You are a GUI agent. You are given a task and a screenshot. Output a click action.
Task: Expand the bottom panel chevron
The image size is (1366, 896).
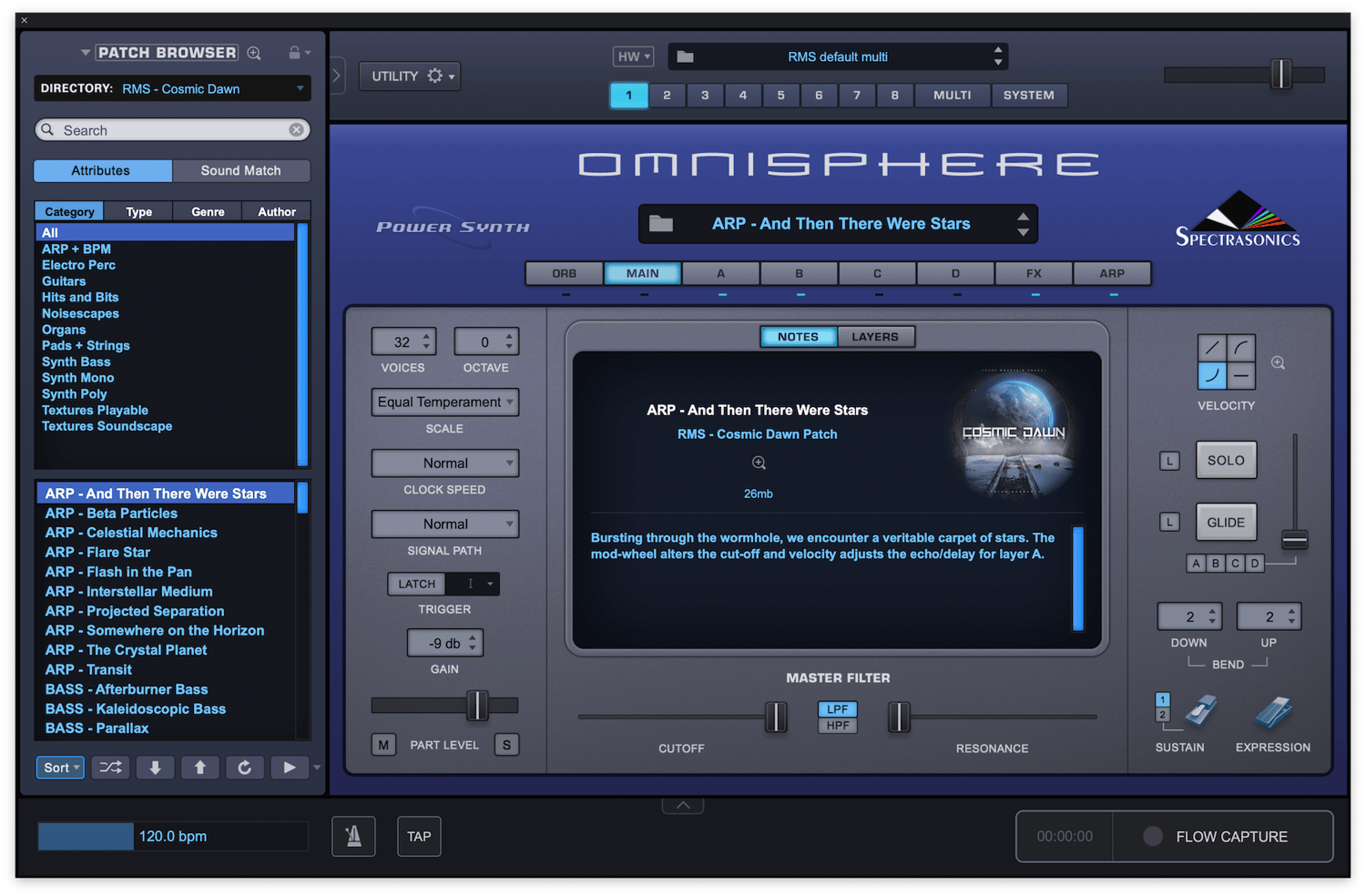pos(683,805)
